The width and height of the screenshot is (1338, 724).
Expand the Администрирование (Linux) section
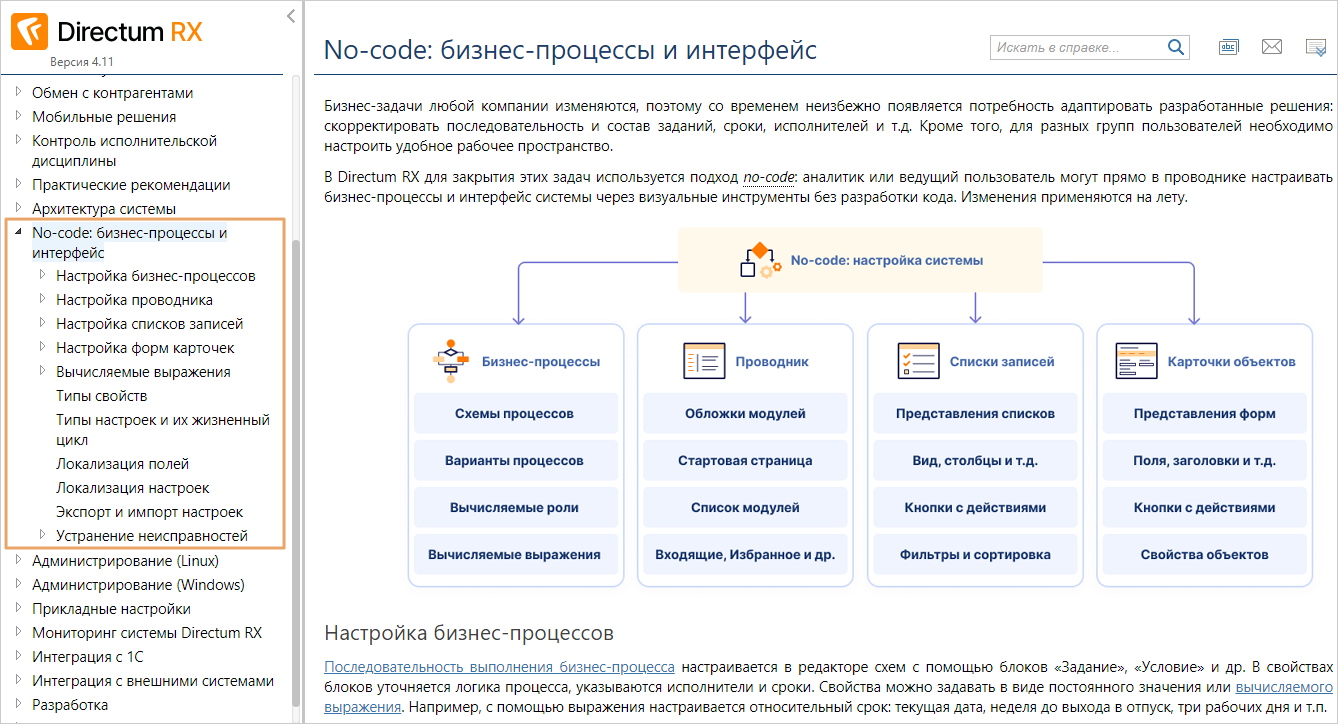click(x=18, y=560)
